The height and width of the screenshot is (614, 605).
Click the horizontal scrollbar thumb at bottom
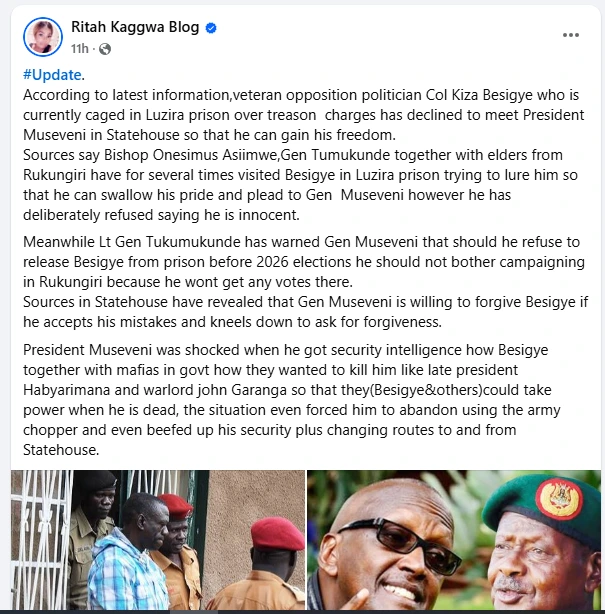[194, 612]
